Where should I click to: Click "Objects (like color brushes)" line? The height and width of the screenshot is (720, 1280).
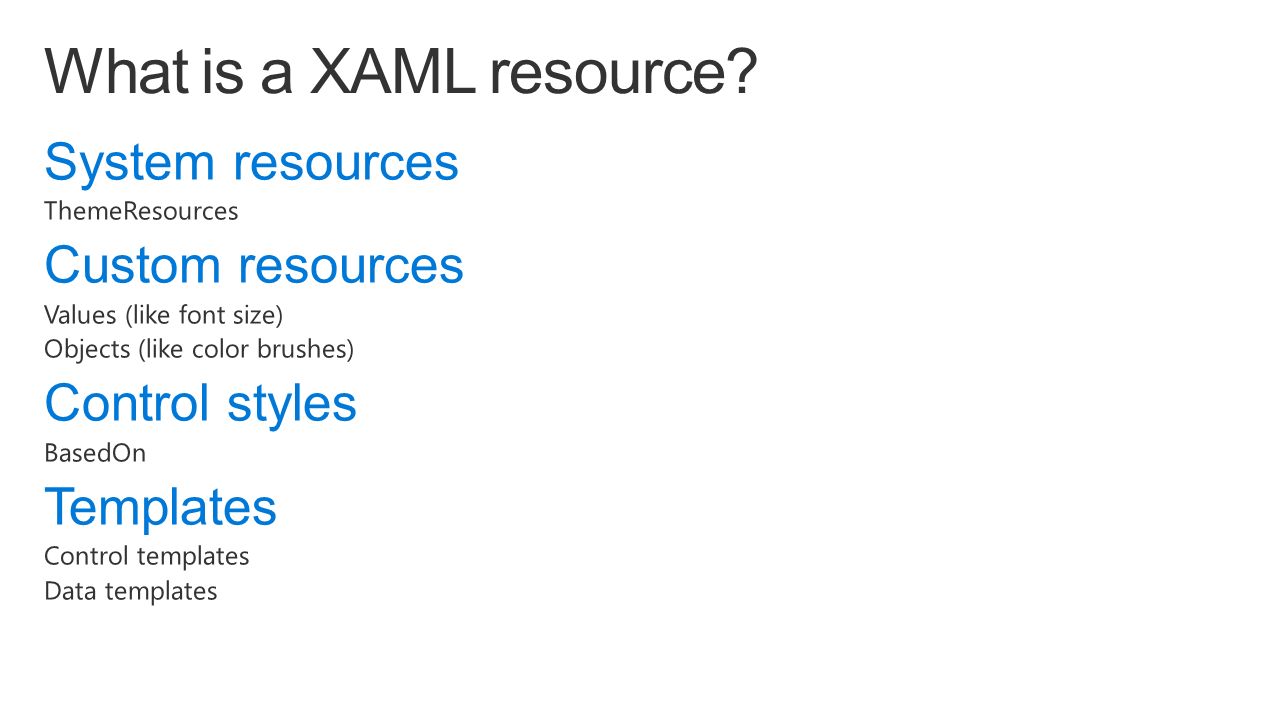pos(199,350)
